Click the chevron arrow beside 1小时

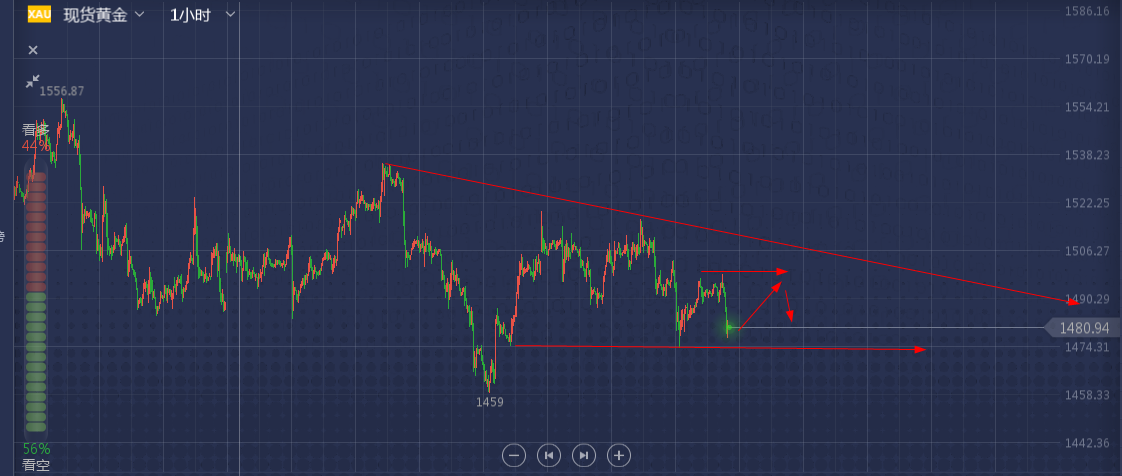(x=231, y=15)
